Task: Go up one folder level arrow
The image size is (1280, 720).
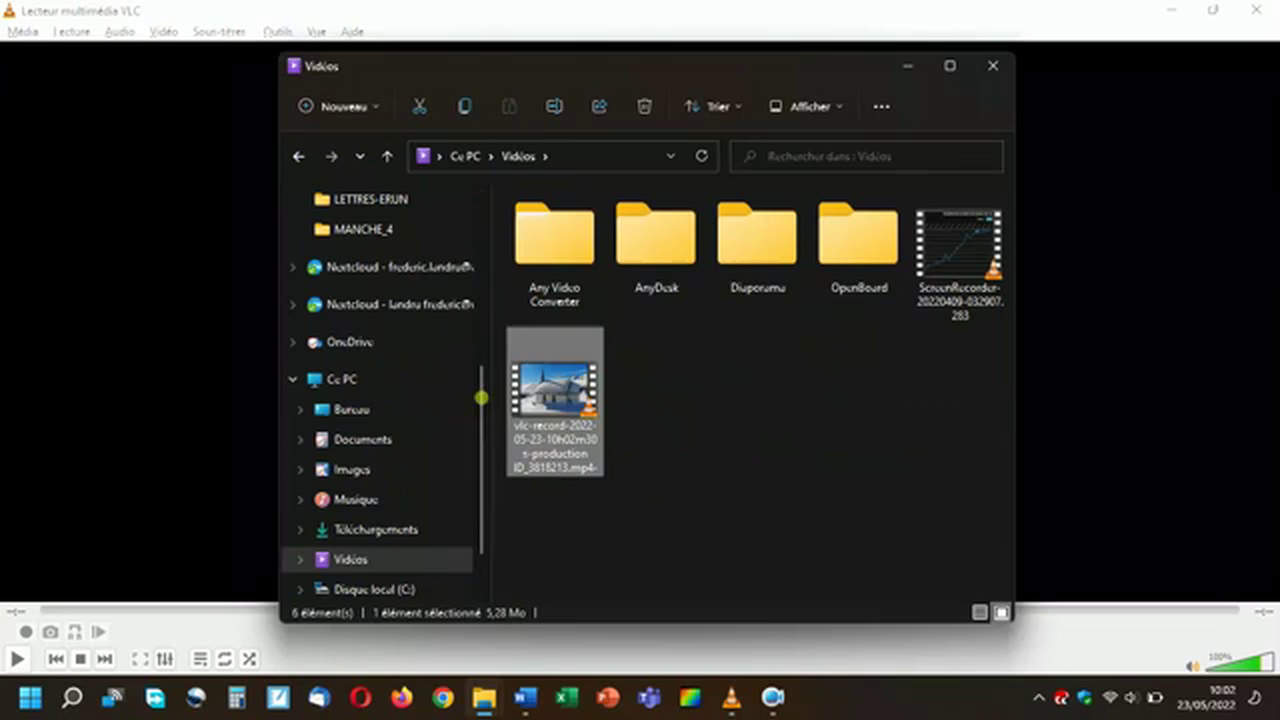Action: [387, 157]
